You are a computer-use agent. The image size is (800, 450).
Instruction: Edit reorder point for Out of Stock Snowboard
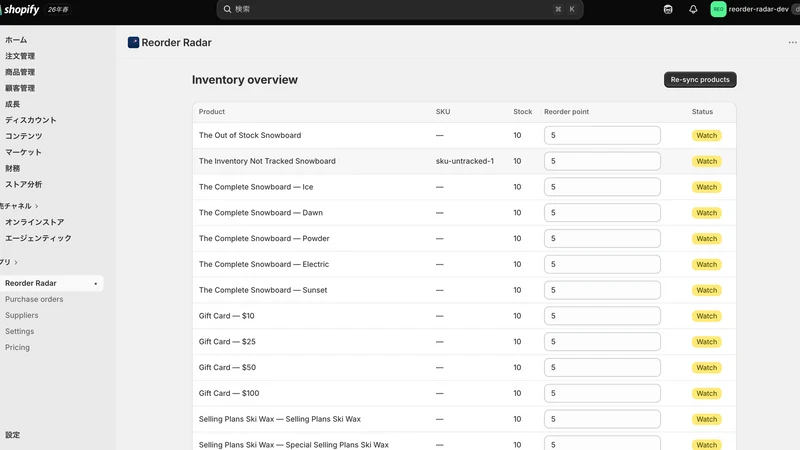(x=602, y=135)
